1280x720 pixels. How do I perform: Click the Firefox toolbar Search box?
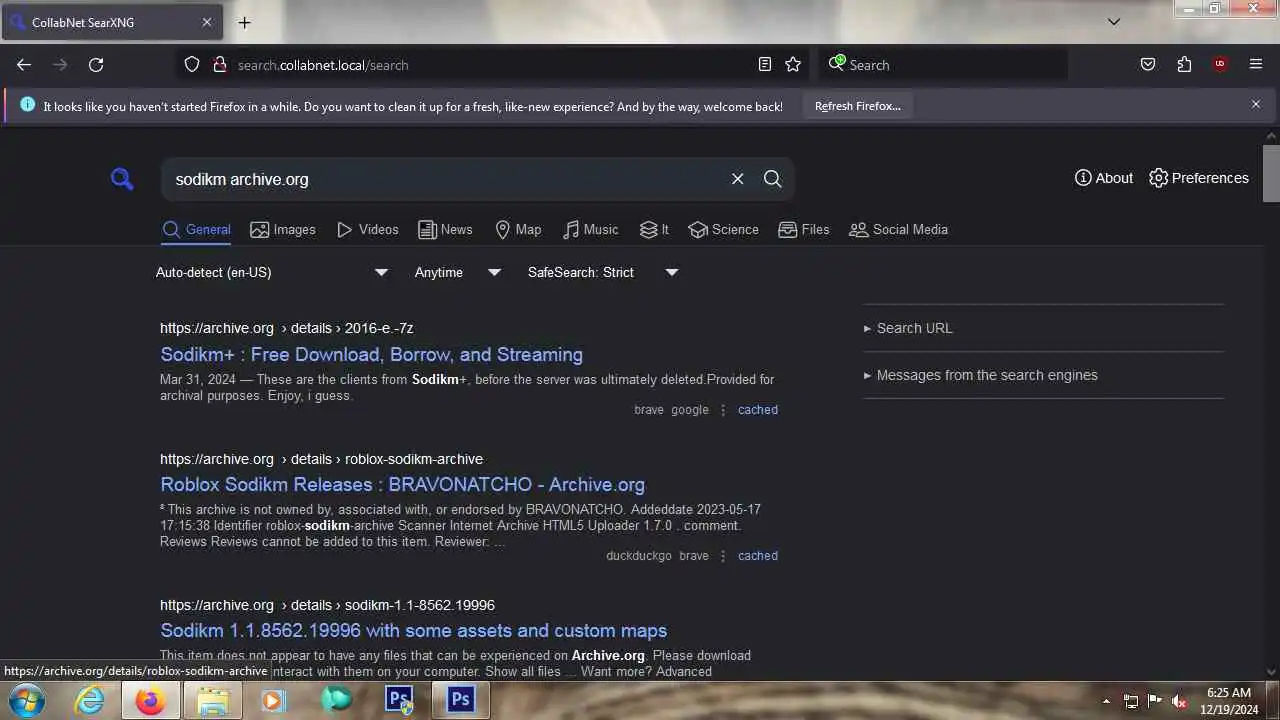pyautogui.click(x=943, y=65)
